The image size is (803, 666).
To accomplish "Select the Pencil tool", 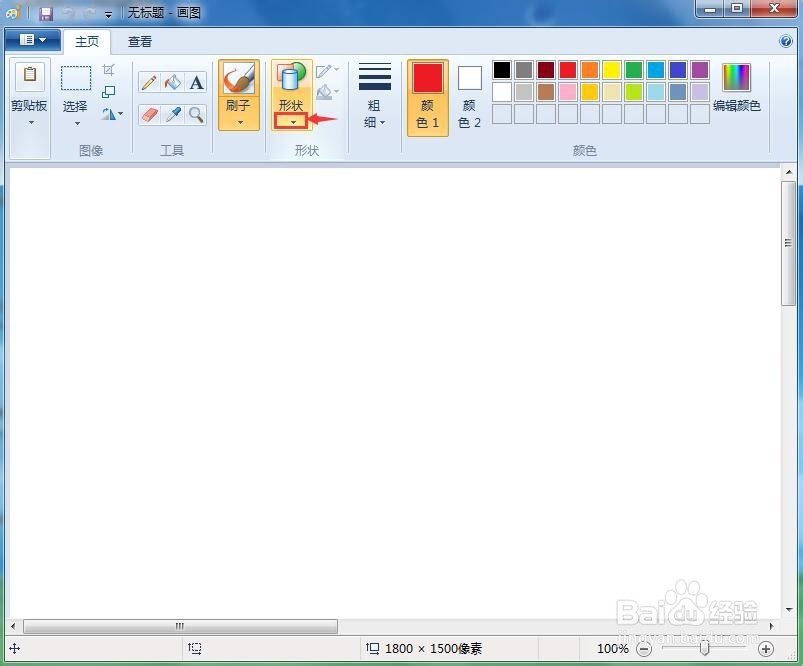I will click(149, 82).
